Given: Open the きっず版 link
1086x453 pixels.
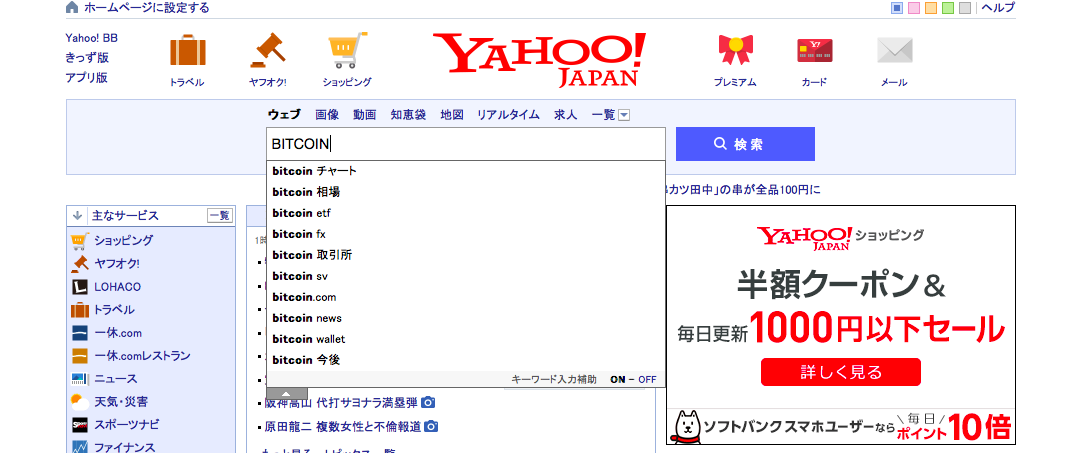Looking at the screenshot, I should [87, 57].
